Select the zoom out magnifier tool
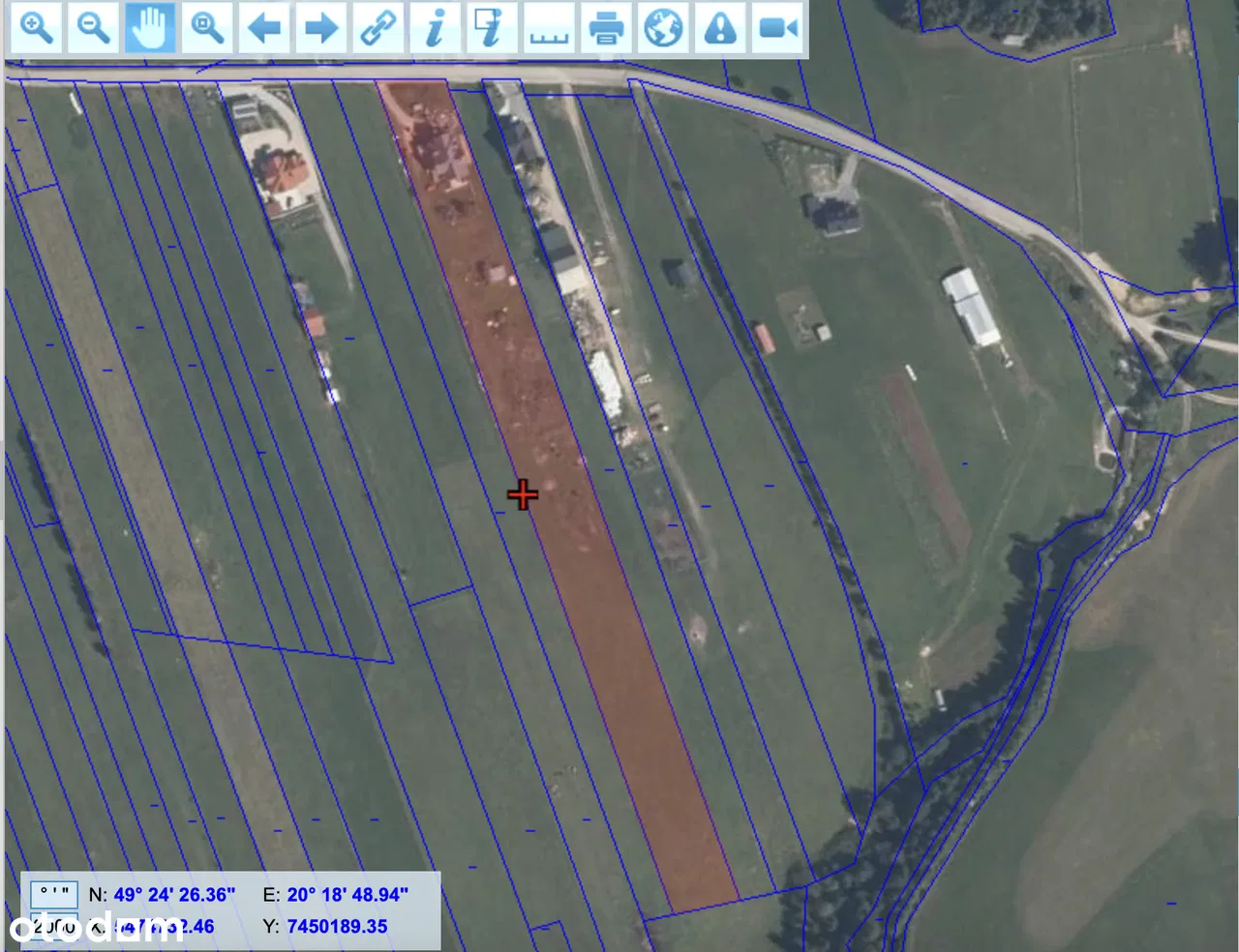1239x952 pixels. 94,28
